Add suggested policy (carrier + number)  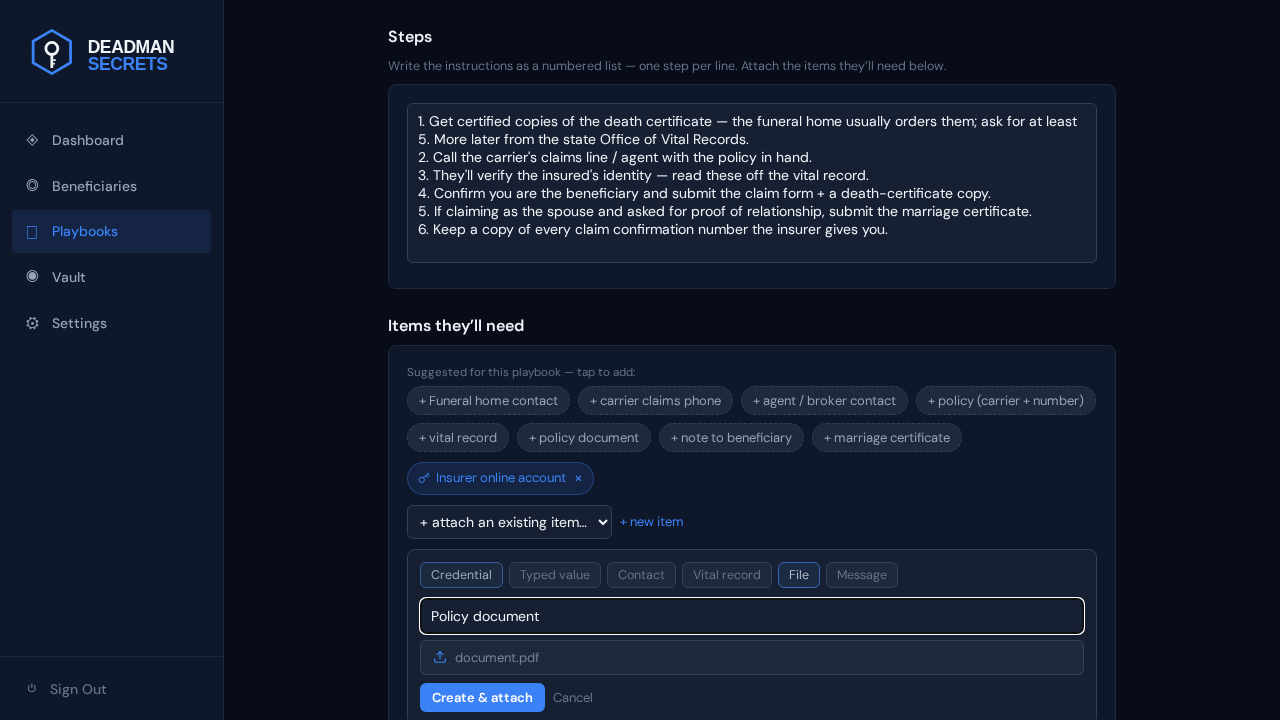(x=1006, y=401)
